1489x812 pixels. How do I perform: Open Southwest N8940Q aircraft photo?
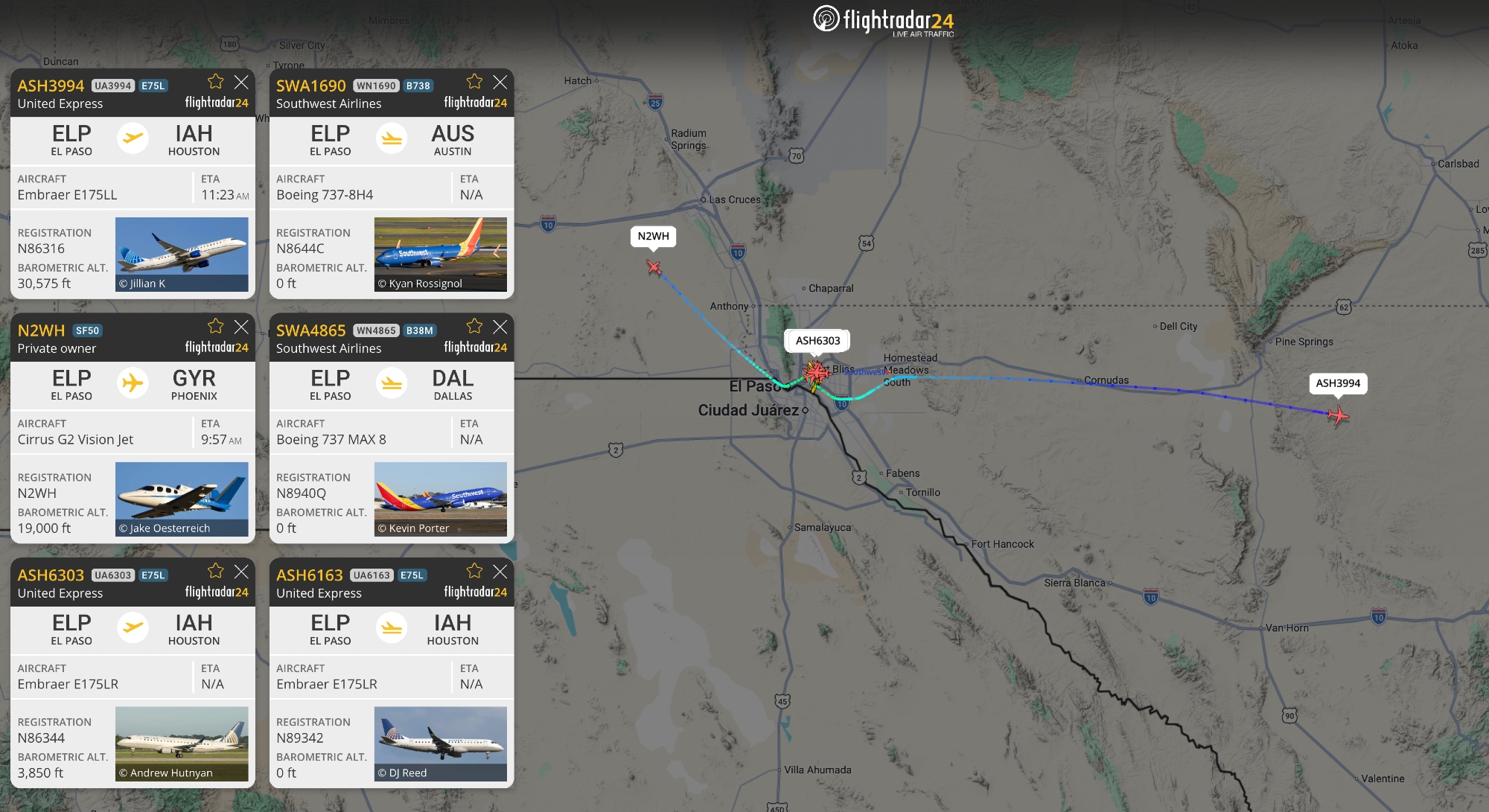click(x=441, y=499)
